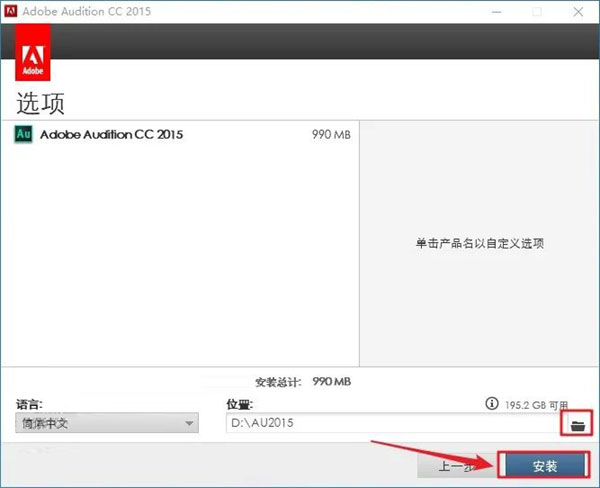This screenshot has height=488, width=600.
Task: Click the Au product icon
Action: [23, 134]
